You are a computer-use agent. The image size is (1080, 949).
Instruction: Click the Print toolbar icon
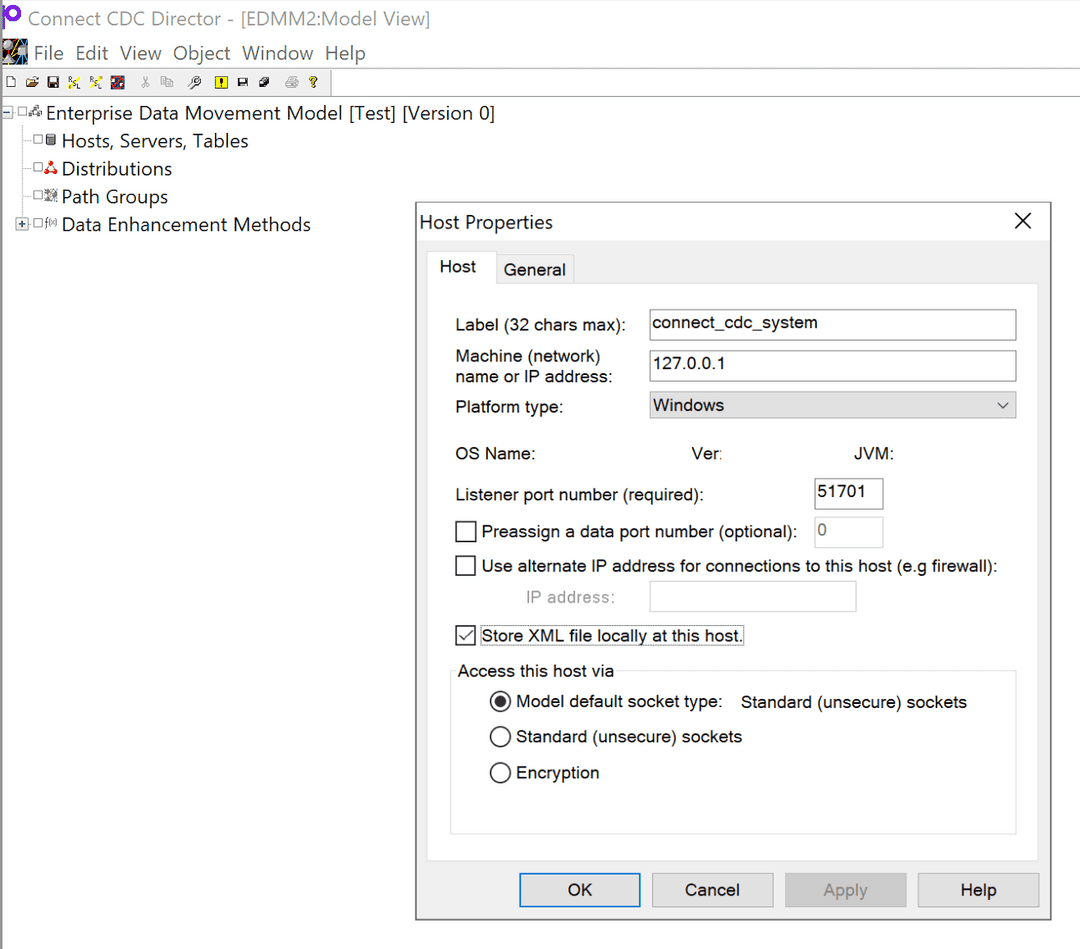tap(290, 82)
